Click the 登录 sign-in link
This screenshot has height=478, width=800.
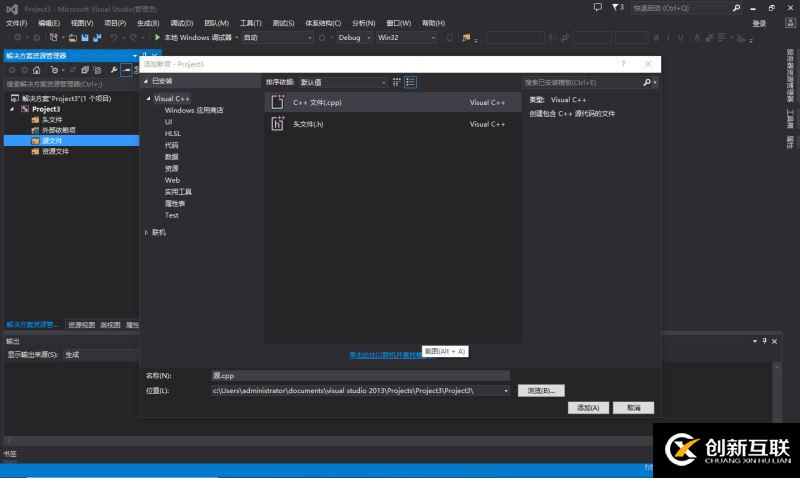[759, 23]
